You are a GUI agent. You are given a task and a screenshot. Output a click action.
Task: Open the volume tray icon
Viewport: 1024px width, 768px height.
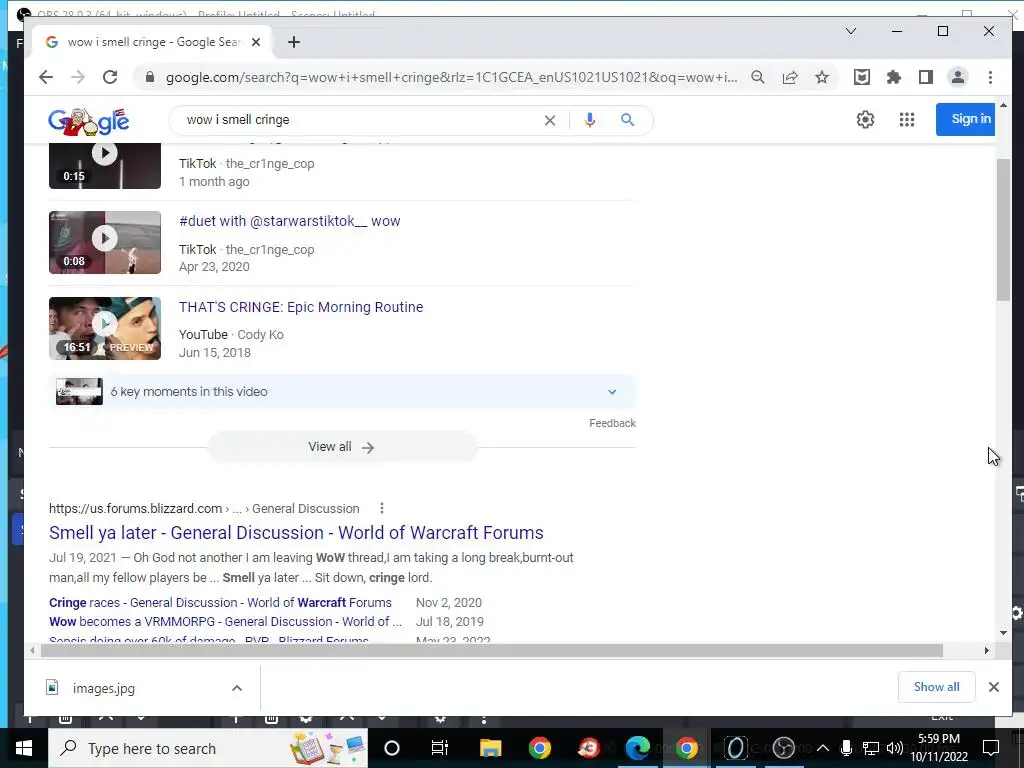click(x=895, y=748)
